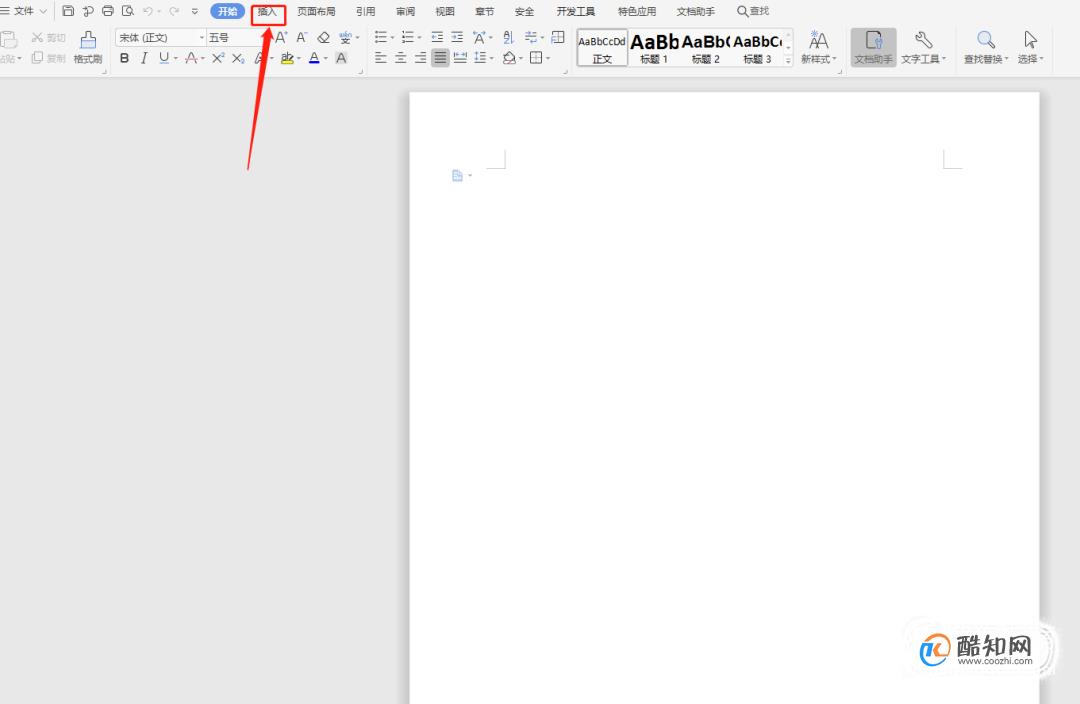Expand the quick access toolbar customize arrow
The width and height of the screenshot is (1080, 704).
(194, 11)
